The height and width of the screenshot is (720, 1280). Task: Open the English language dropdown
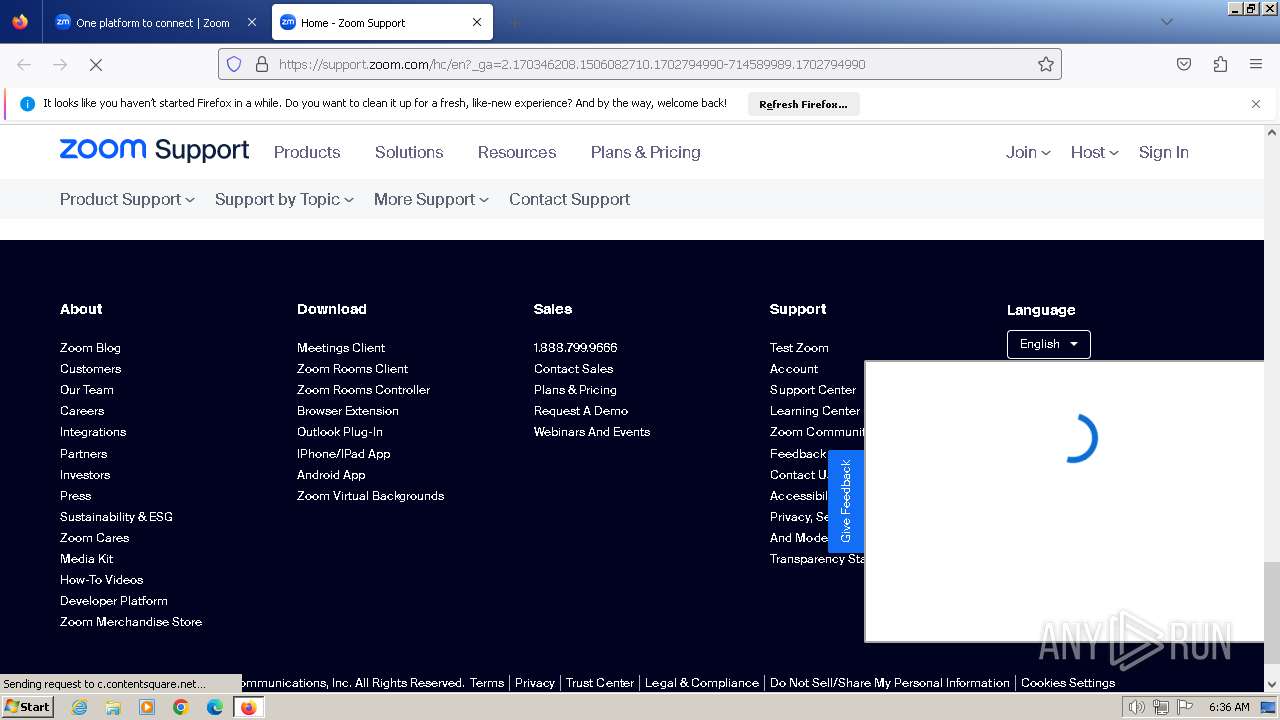[x=1048, y=344]
